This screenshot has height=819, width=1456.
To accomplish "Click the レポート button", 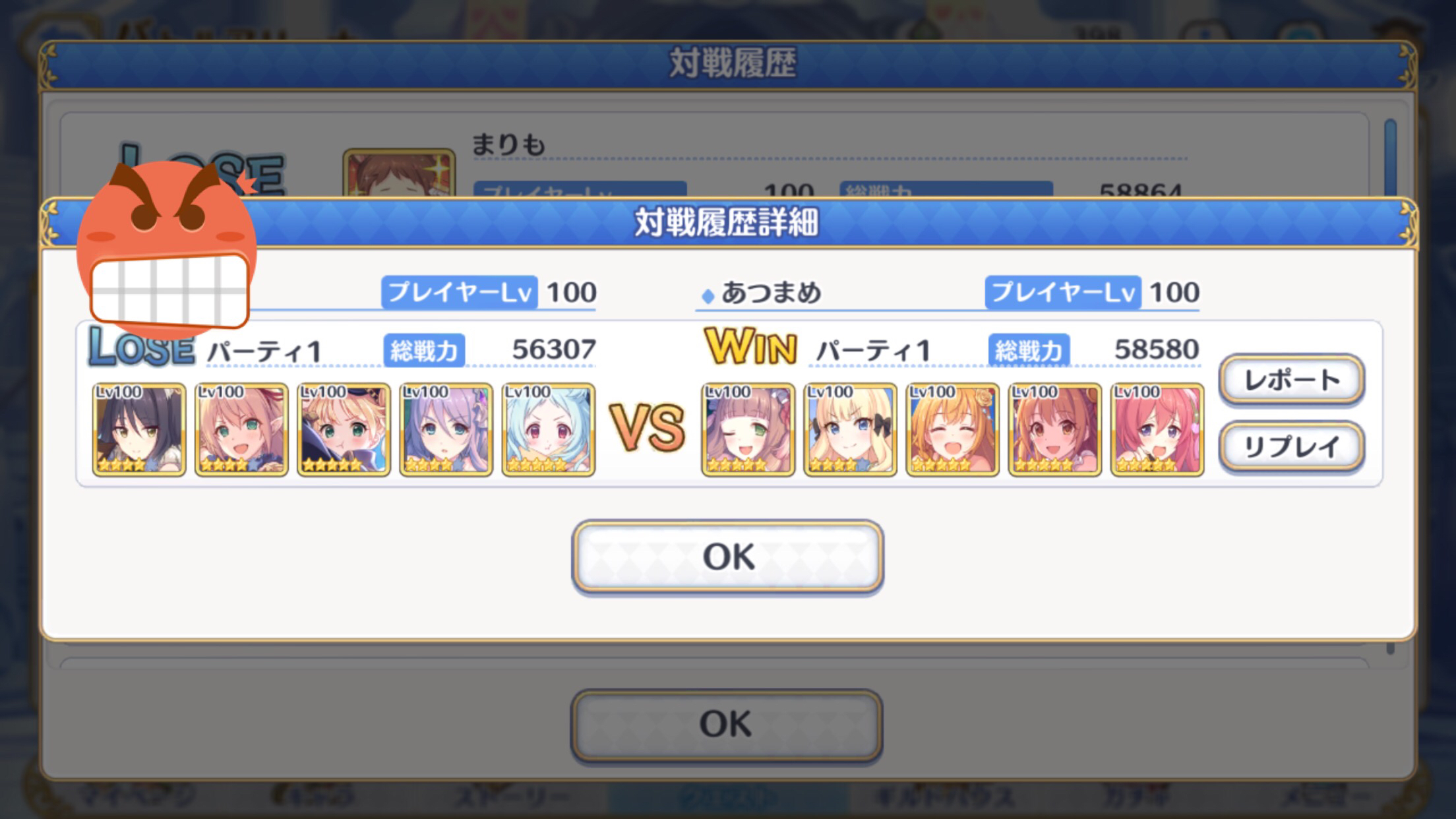I will (x=1292, y=380).
